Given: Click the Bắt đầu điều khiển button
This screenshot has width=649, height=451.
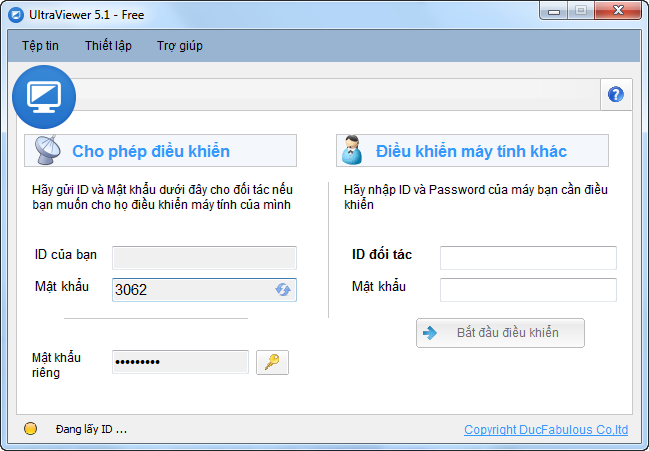Looking at the screenshot, I should point(500,333).
